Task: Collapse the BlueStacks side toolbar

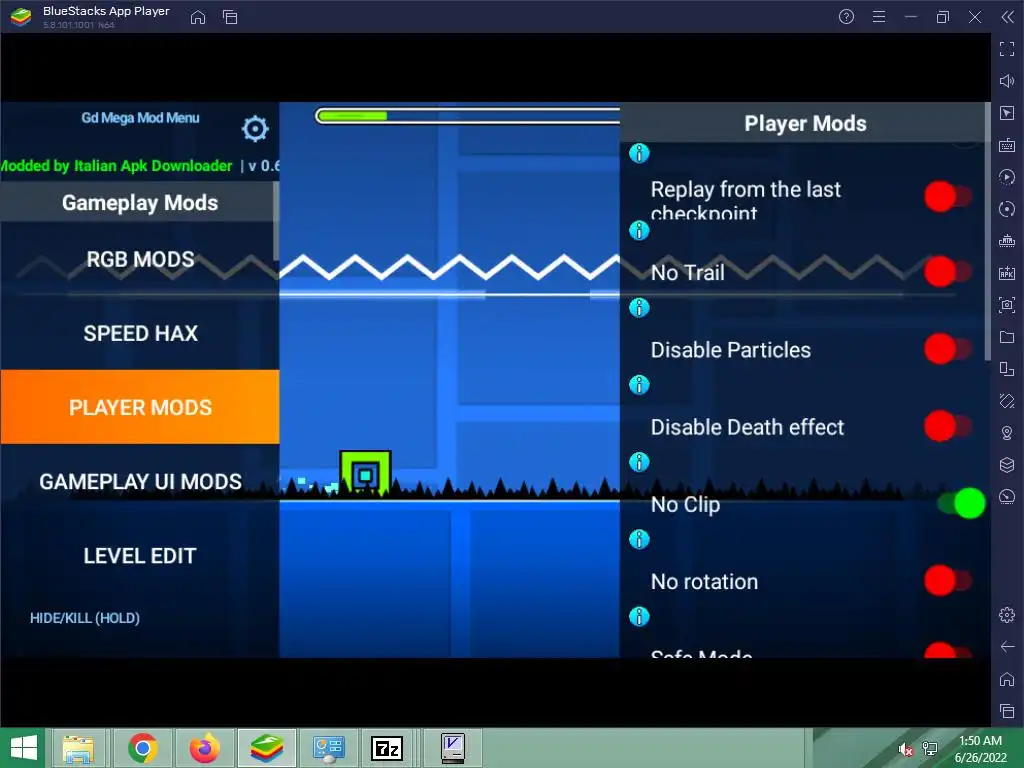Action: pyautogui.click(x=1008, y=17)
